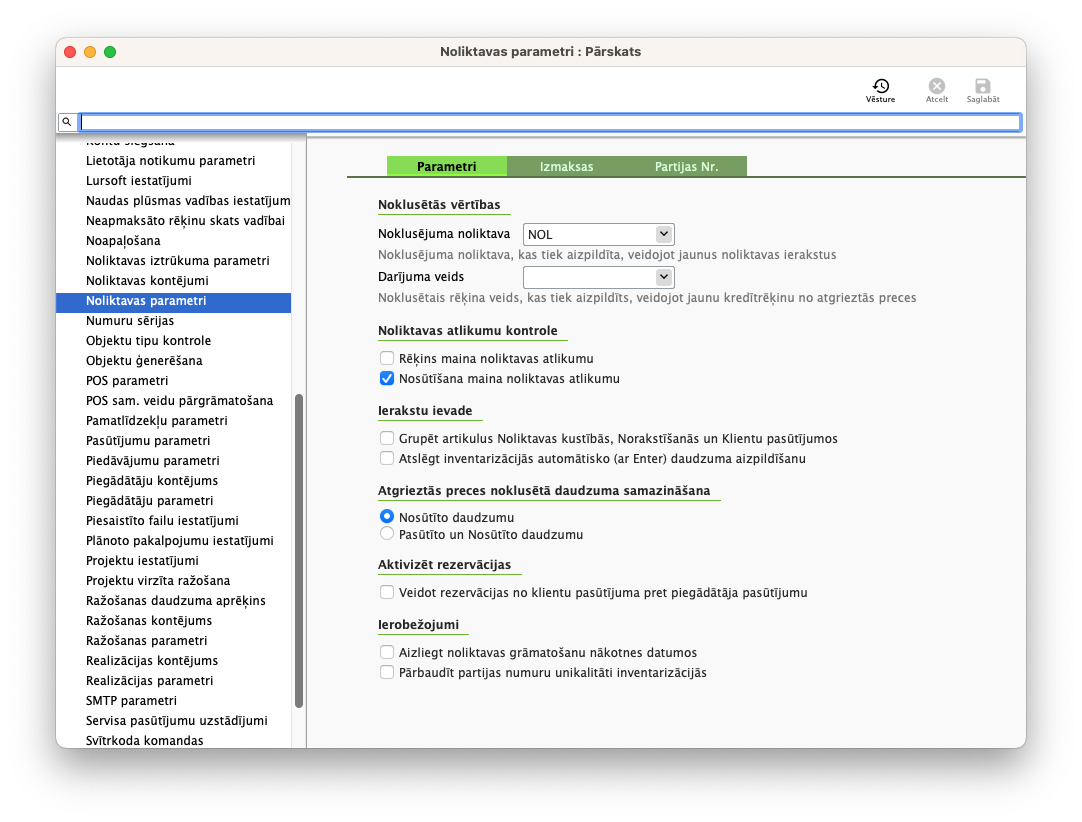Switch to the Parametri tab
Image resolution: width=1082 pixels, height=822 pixels.
point(446,166)
